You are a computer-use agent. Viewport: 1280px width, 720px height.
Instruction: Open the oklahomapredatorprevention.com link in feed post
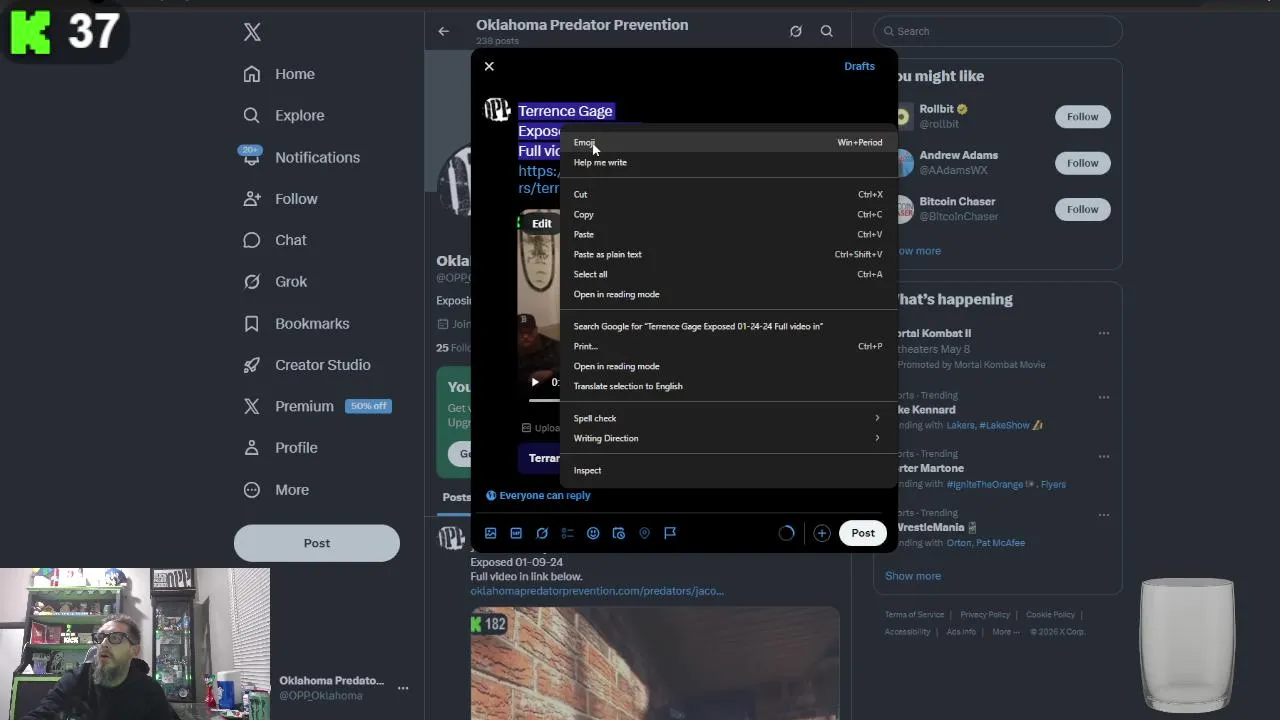[597, 591]
